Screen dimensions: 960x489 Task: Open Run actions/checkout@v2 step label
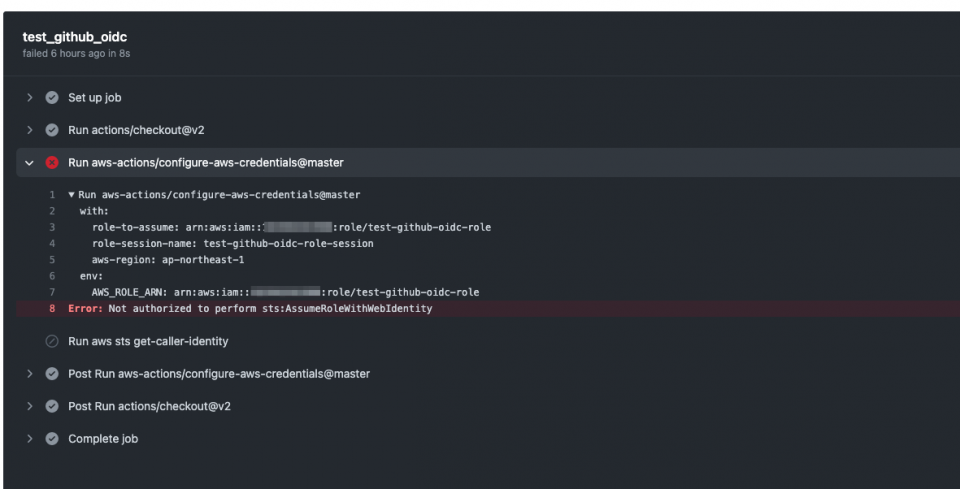136,130
